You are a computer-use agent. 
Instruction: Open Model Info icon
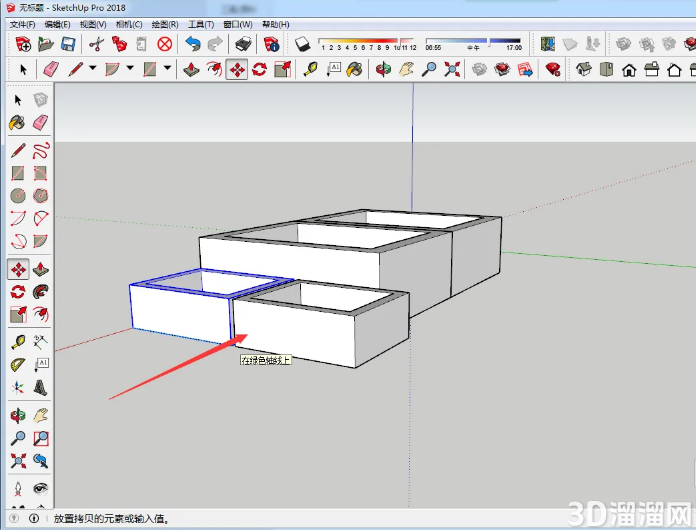click(271, 44)
